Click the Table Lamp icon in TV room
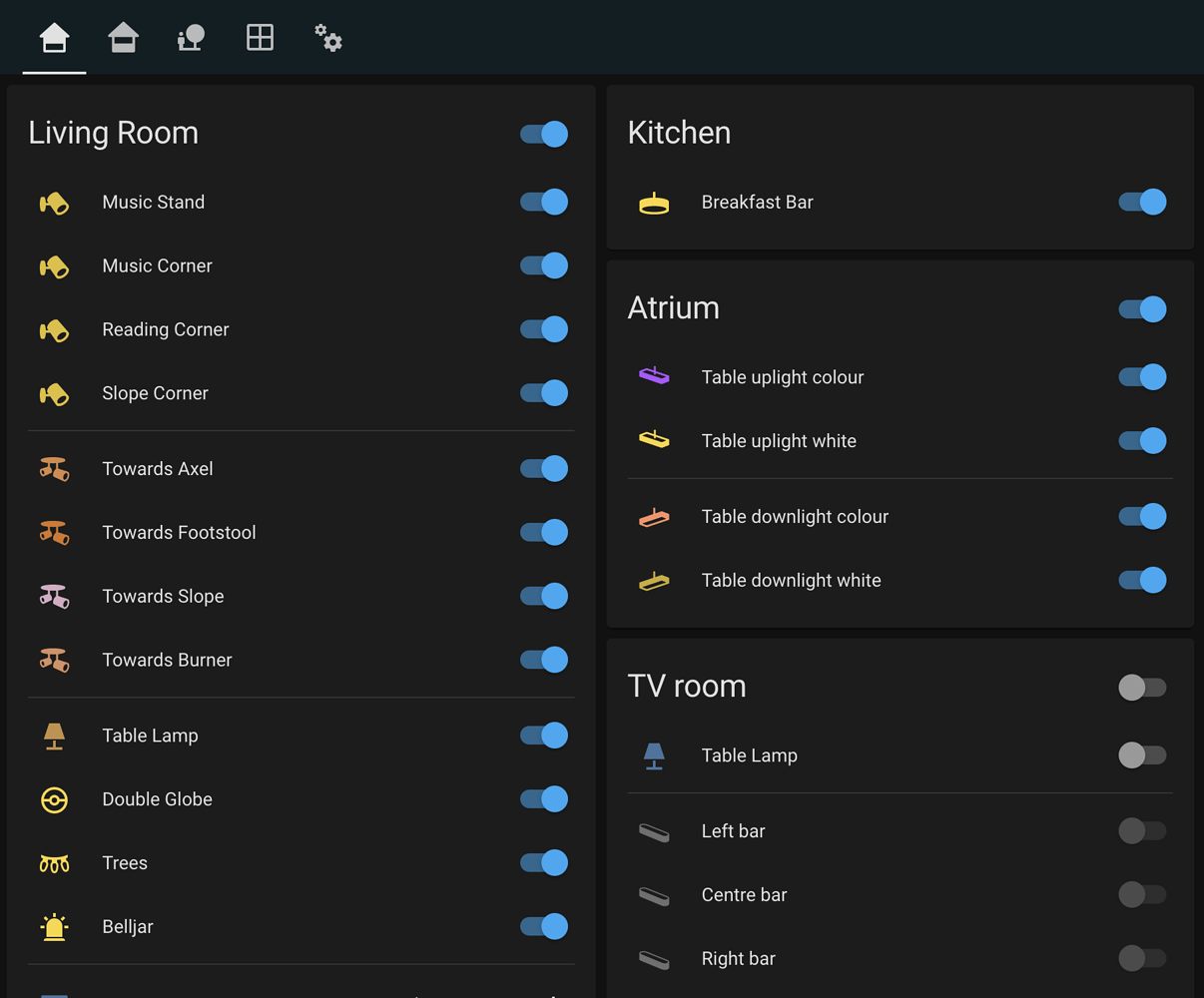 (654, 755)
